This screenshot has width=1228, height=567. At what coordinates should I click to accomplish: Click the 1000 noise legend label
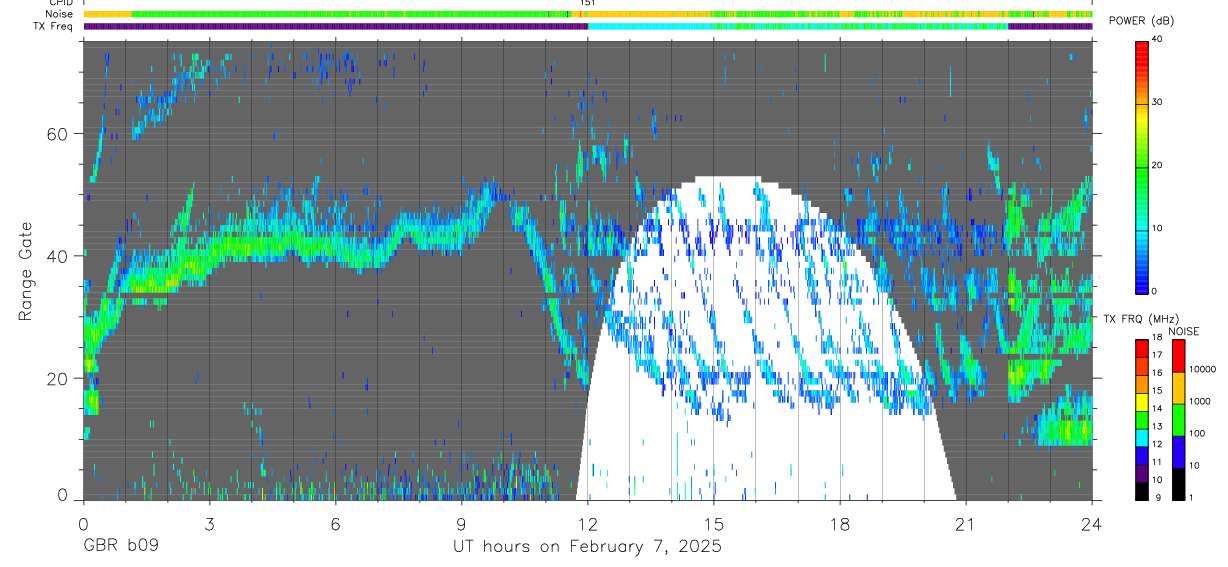pyautogui.click(x=1198, y=401)
